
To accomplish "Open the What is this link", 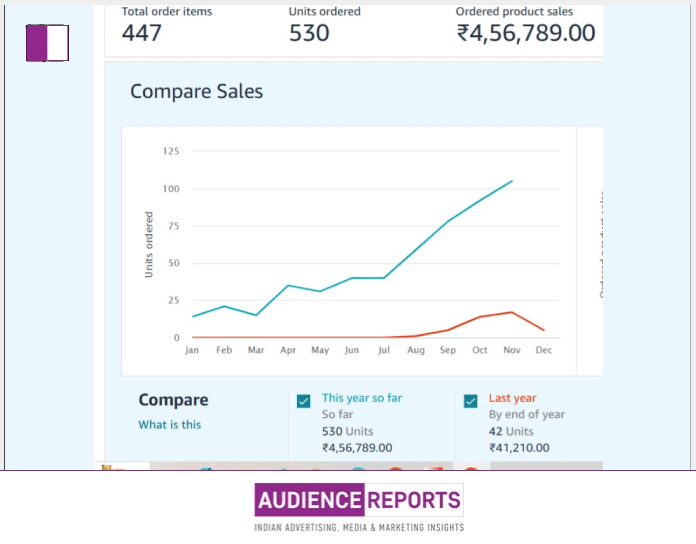I will [x=169, y=425].
